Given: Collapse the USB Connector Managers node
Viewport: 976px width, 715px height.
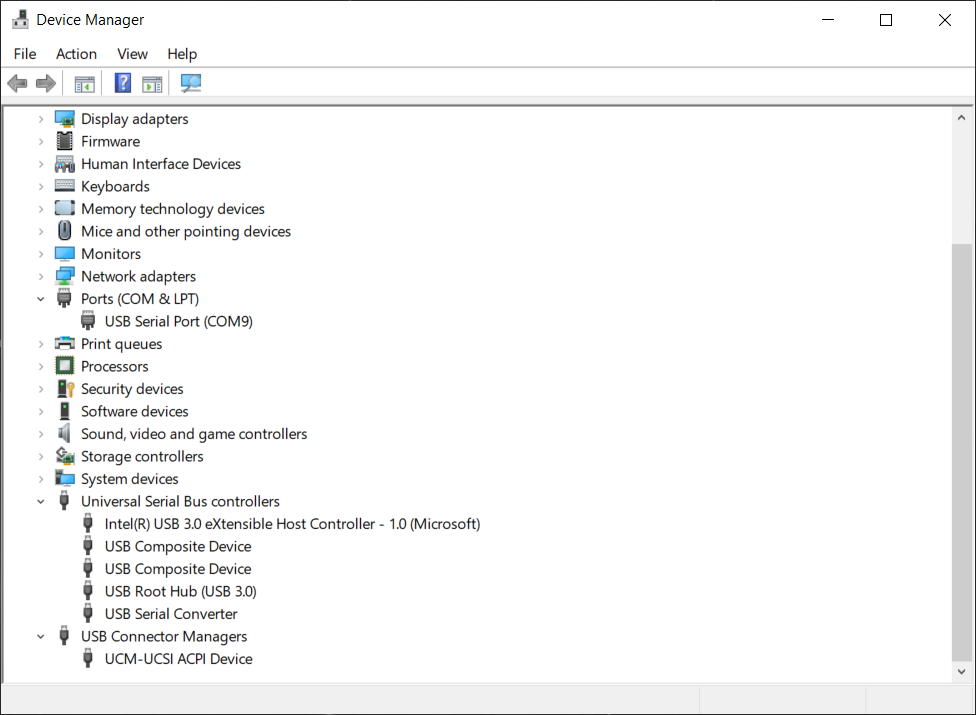Looking at the screenshot, I should pos(41,637).
